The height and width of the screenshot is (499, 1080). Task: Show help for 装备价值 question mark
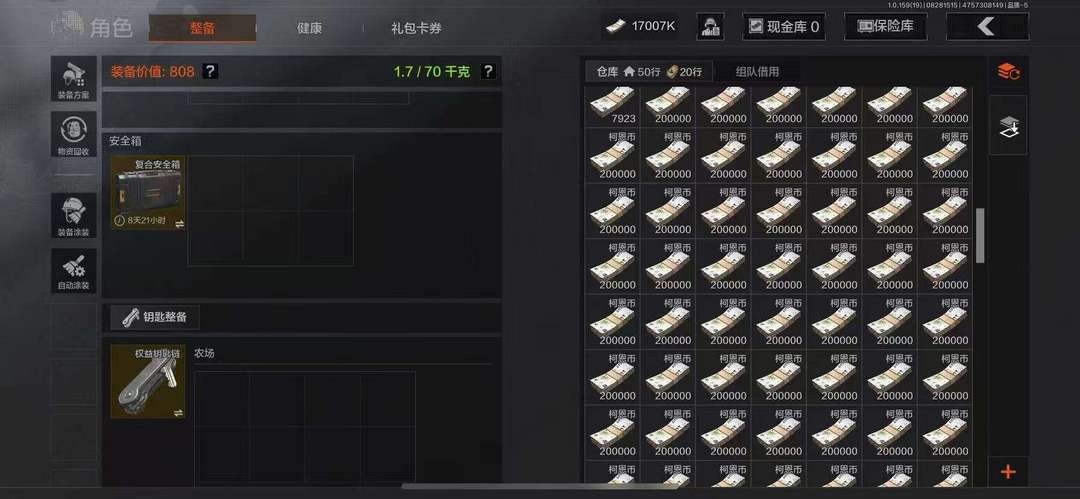pos(211,71)
